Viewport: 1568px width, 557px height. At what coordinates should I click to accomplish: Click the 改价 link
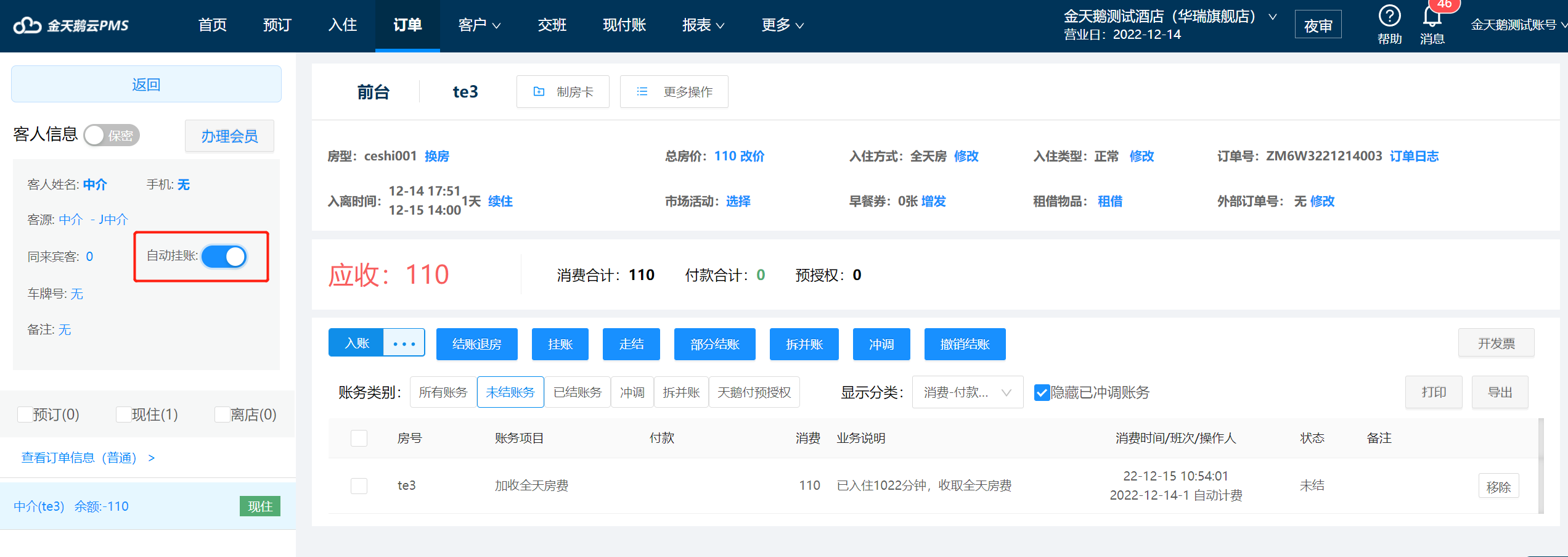[x=752, y=156]
